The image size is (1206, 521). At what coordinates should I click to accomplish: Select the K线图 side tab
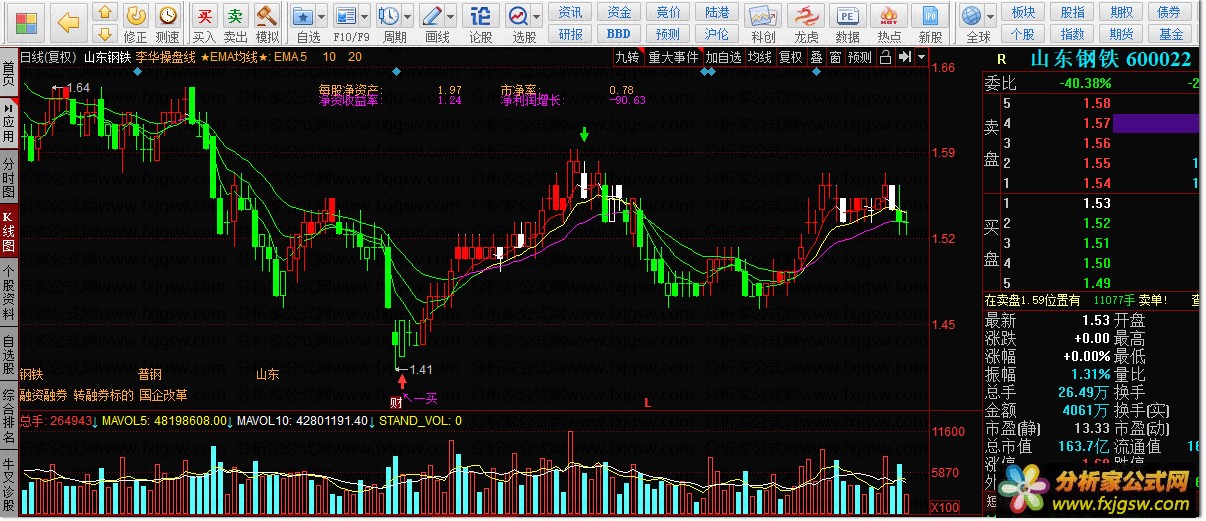(x=8, y=231)
